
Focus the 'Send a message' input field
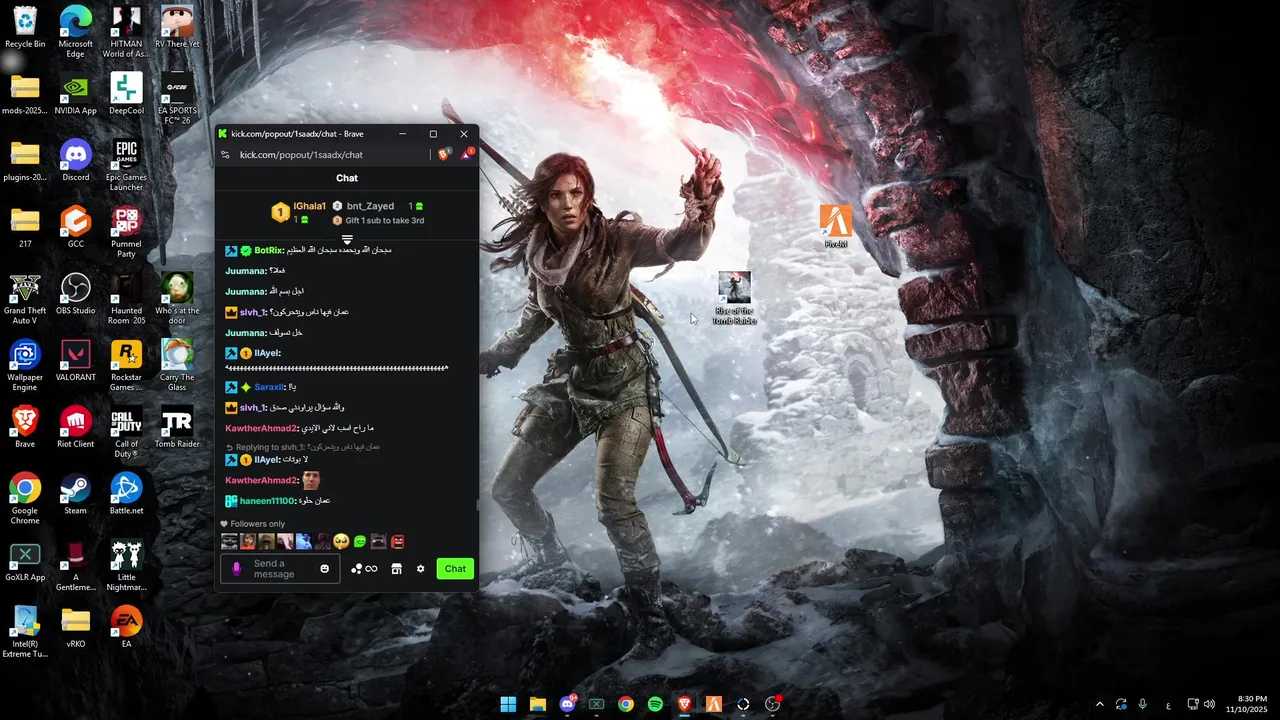coord(282,569)
